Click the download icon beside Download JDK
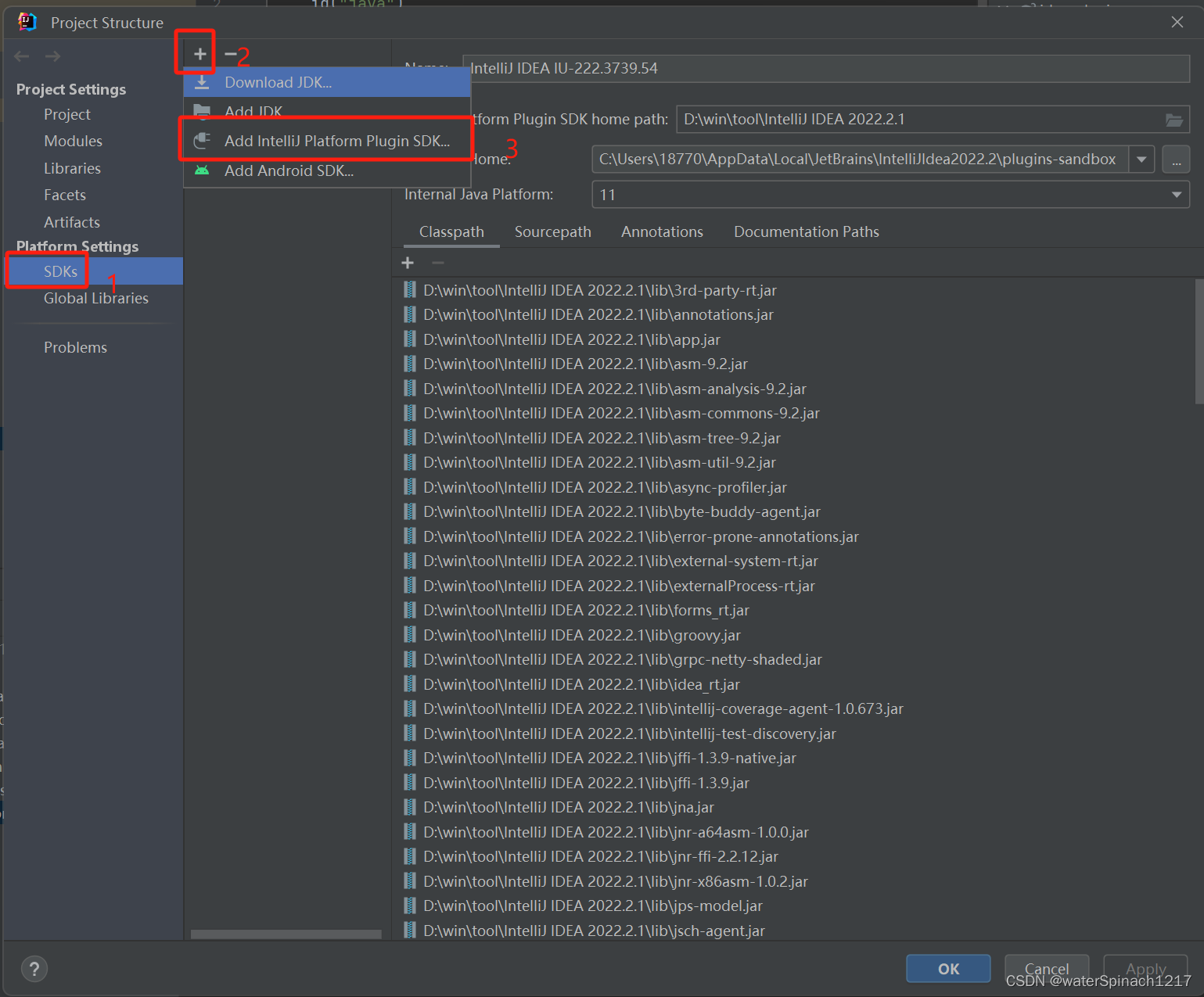 point(202,82)
